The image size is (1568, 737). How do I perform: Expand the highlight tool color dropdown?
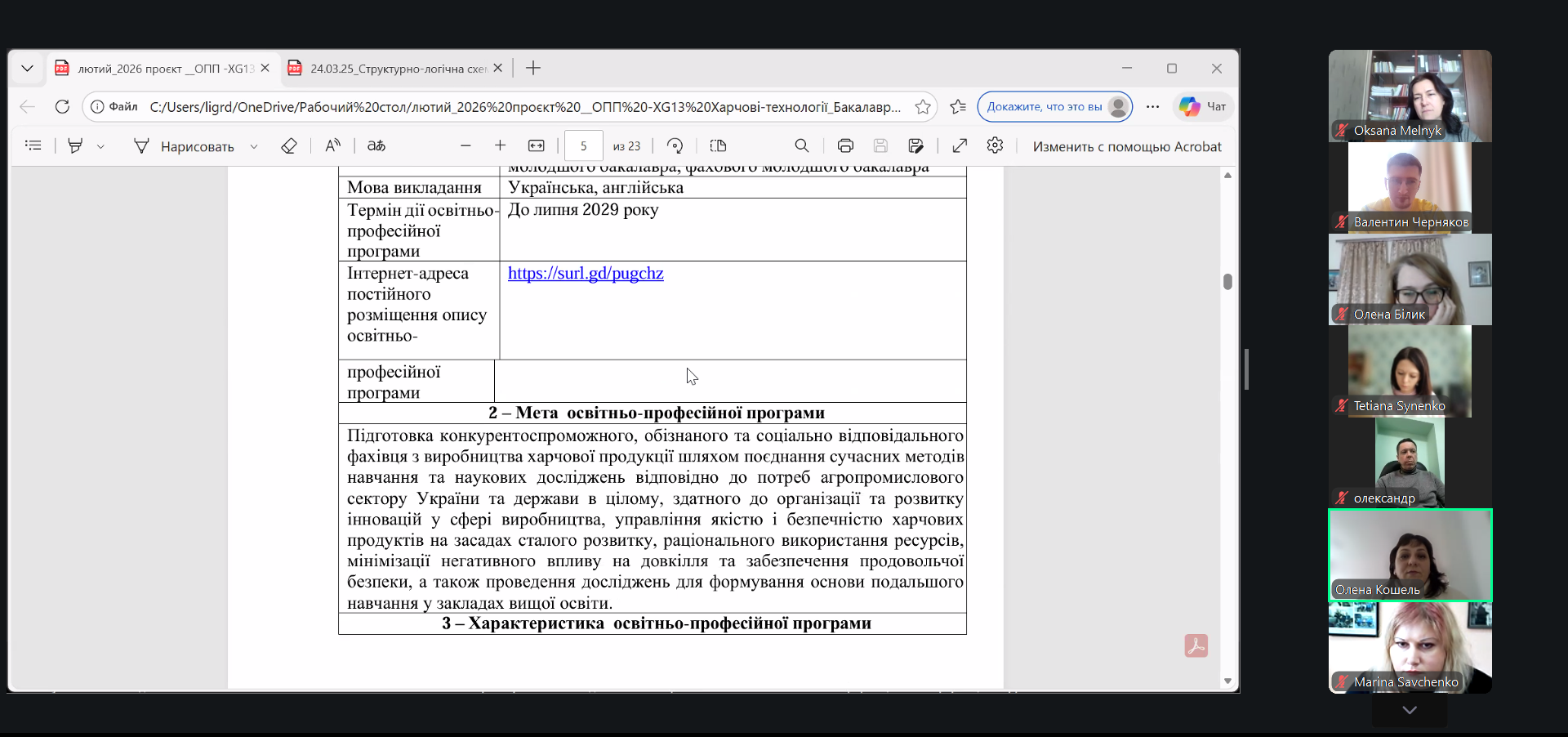point(100,147)
